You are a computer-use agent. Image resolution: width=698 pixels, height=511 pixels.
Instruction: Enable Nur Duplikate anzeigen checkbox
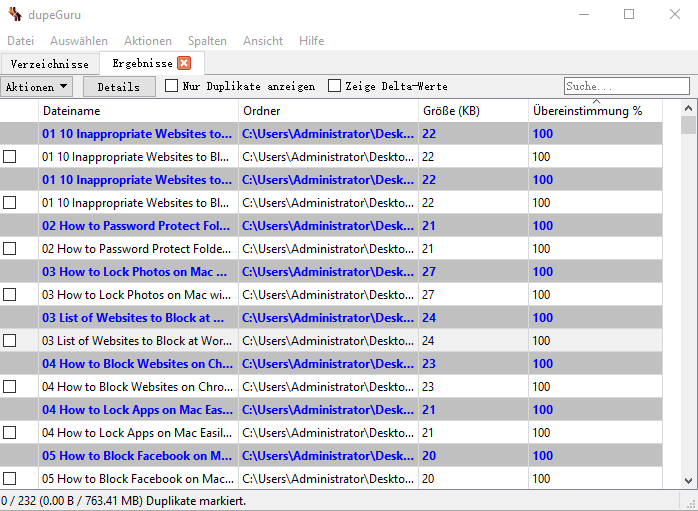point(172,86)
